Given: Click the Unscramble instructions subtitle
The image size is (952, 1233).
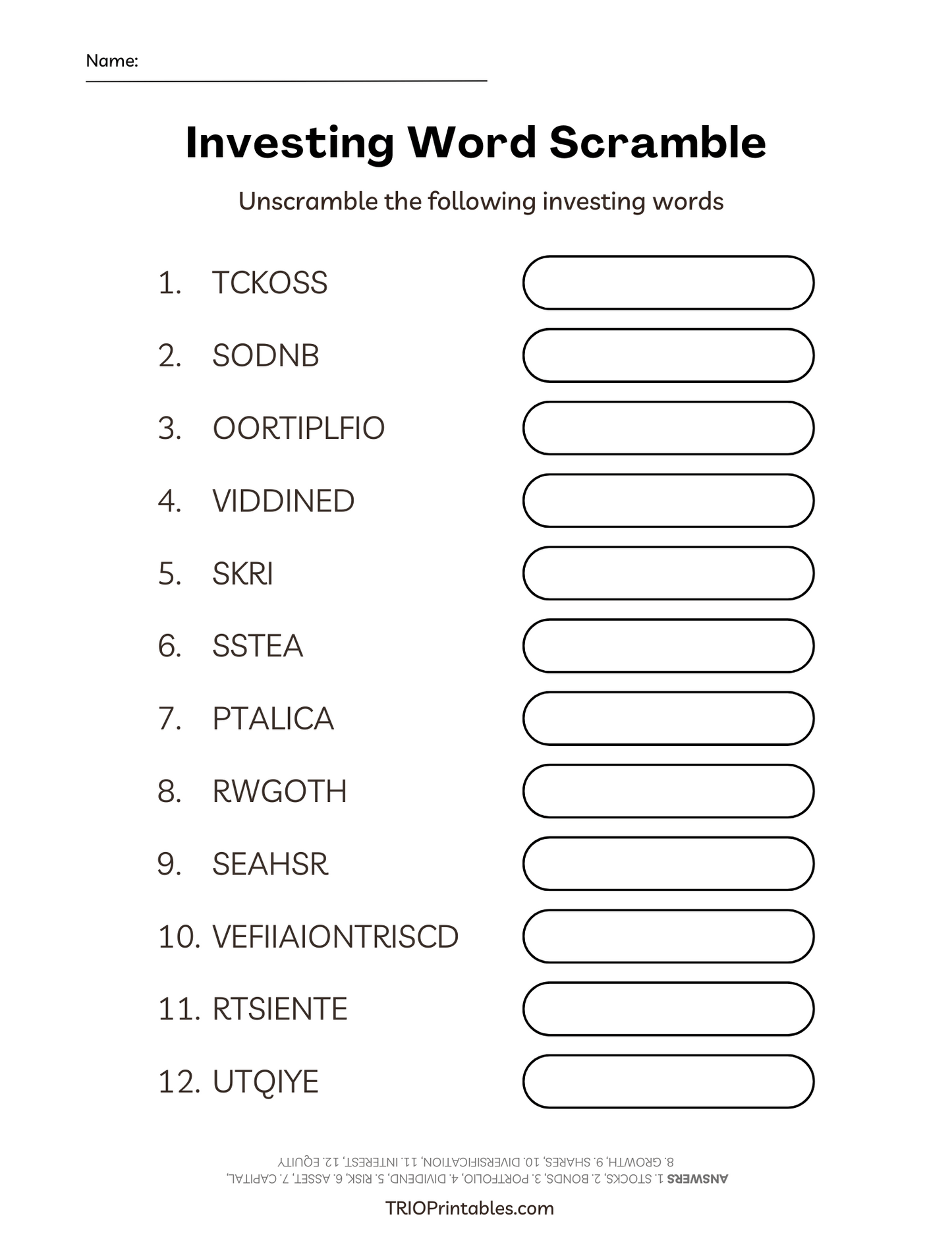Looking at the screenshot, I should (x=481, y=201).
